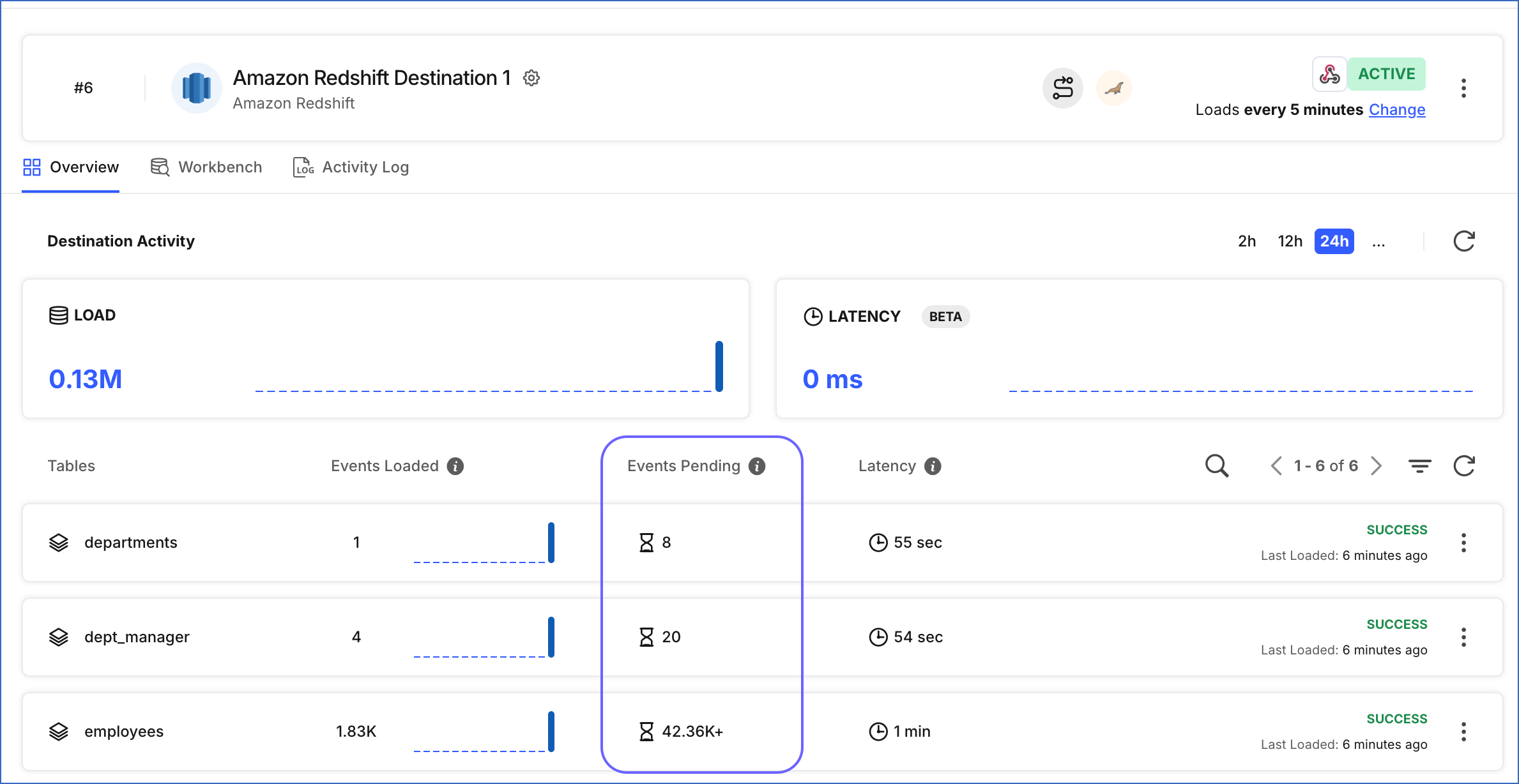
Task: Click the LATENCY clock icon
Action: point(813,317)
